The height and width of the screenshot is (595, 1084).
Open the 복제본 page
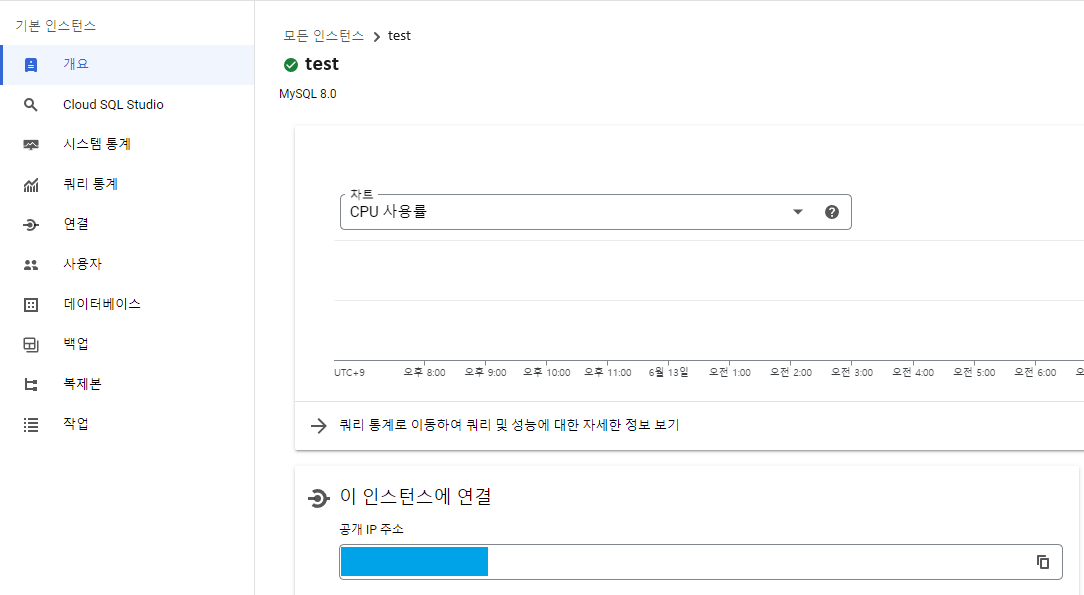click(127, 384)
